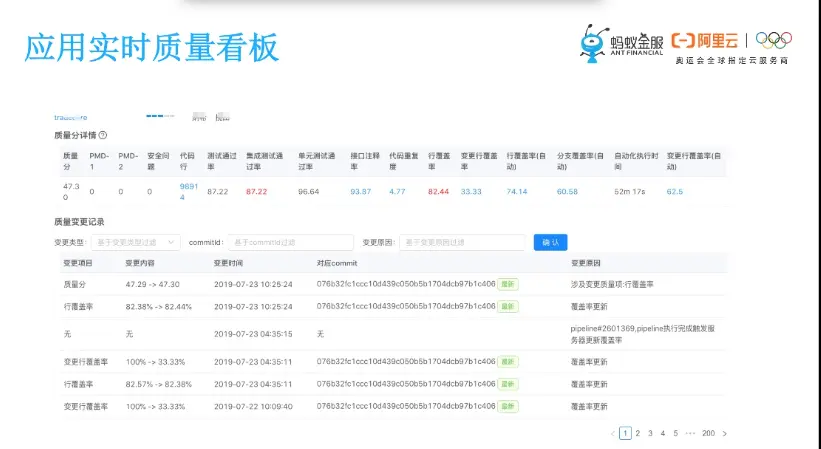Click 最新 tag in 2019-07-22 10:09:40 row
Viewport: 821px width, 449px height.
[x=507, y=406]
